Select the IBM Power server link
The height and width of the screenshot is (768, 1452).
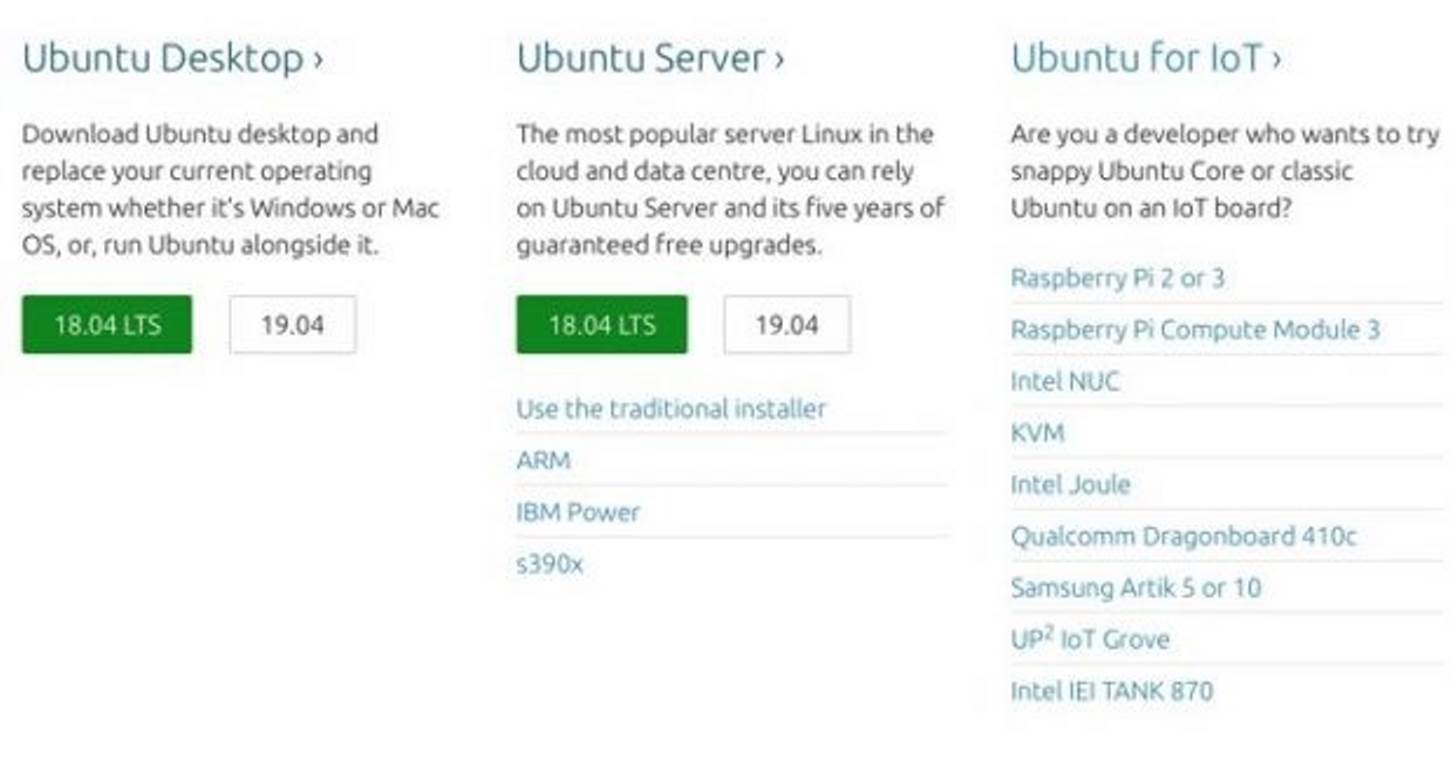[578, 513]
